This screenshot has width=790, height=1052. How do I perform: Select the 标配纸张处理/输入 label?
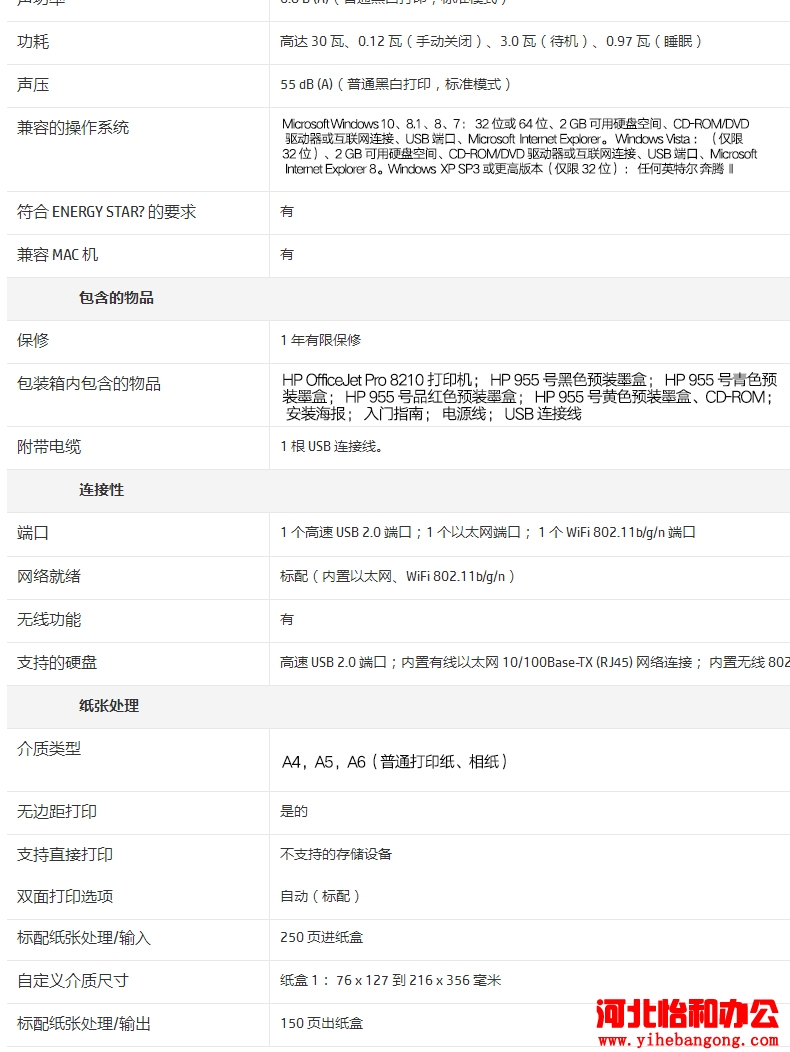[x=84, y=938]
